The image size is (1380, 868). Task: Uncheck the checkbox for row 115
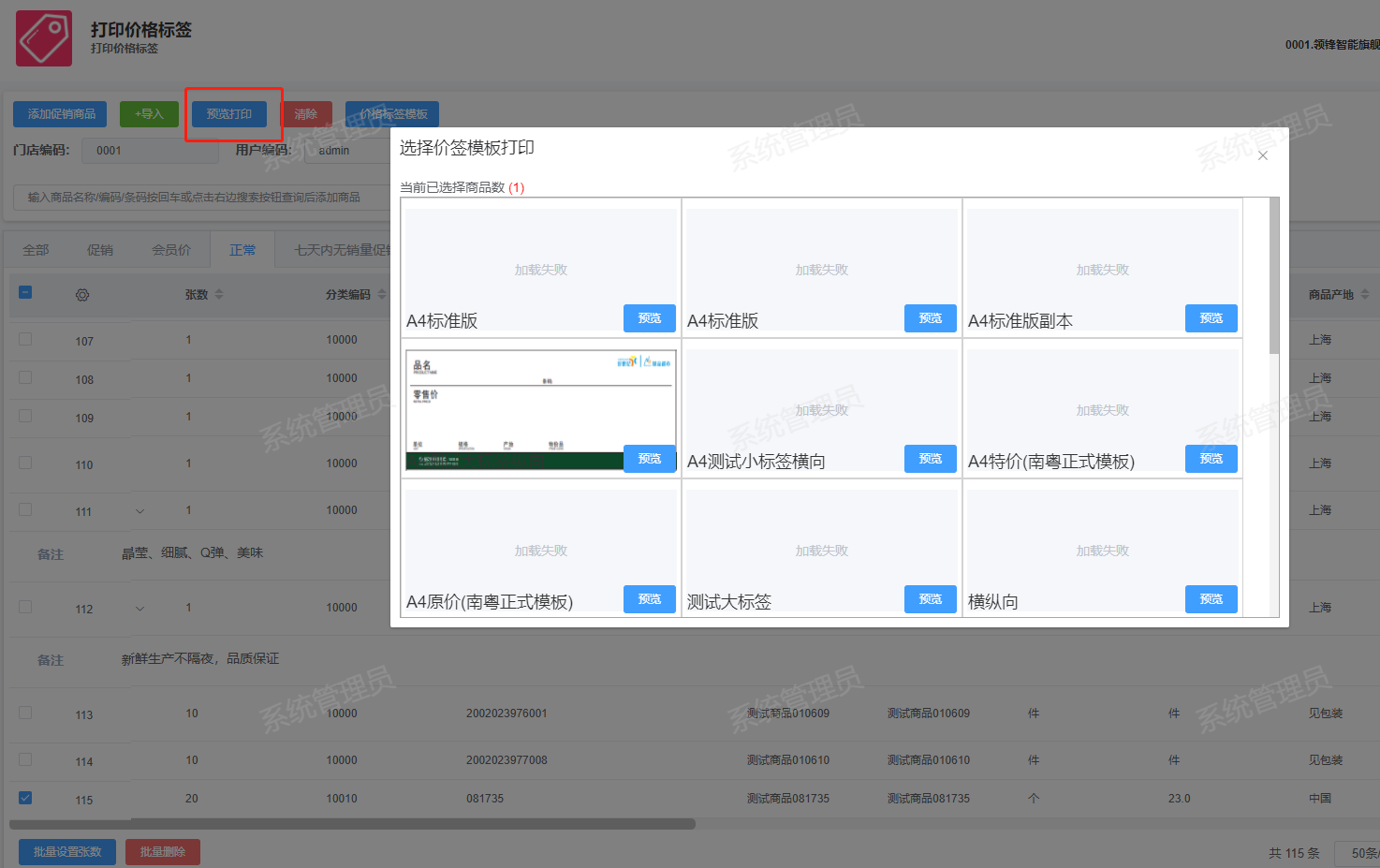[25, 798]
